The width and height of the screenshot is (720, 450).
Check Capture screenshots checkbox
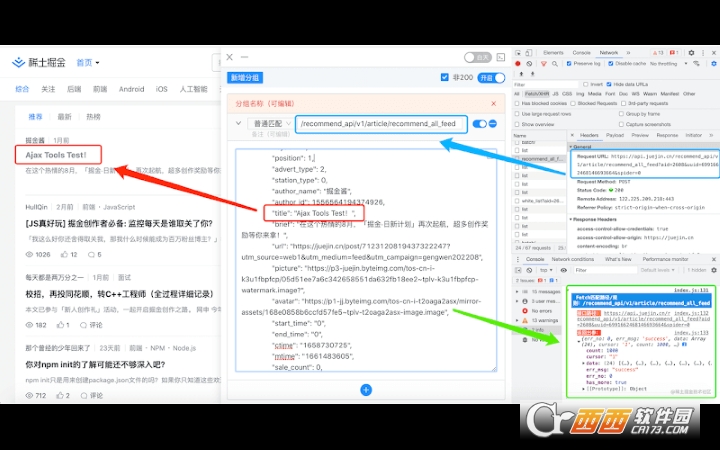[x=621, y=124]
